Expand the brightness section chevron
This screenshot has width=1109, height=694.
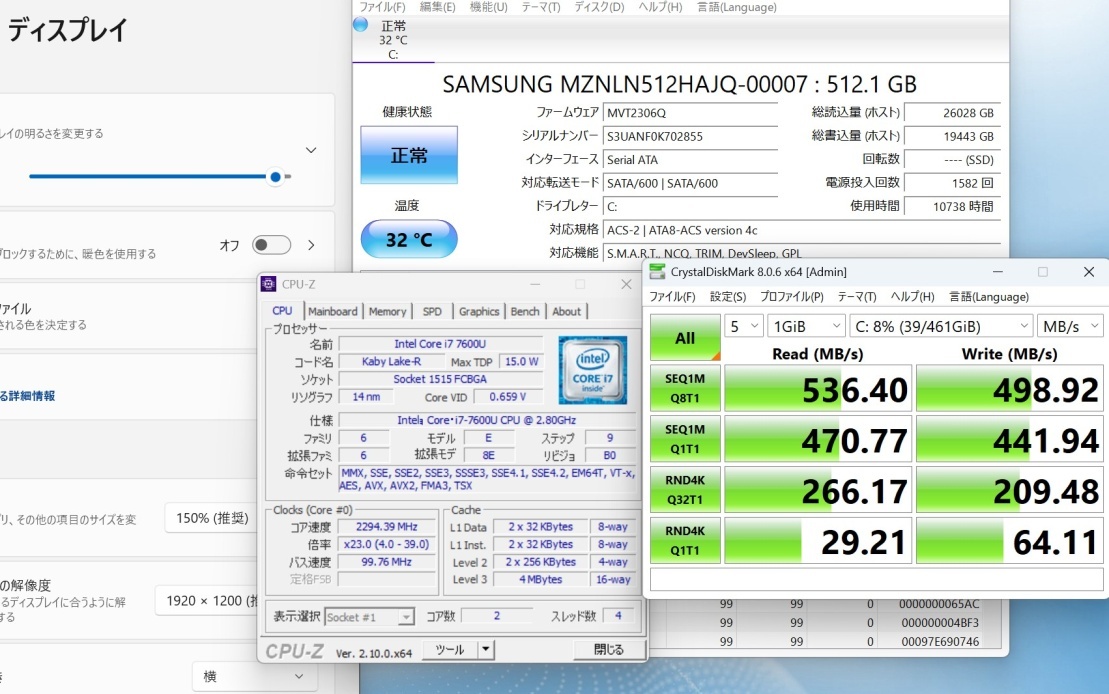pyautogui.click(x=310, y=150)
